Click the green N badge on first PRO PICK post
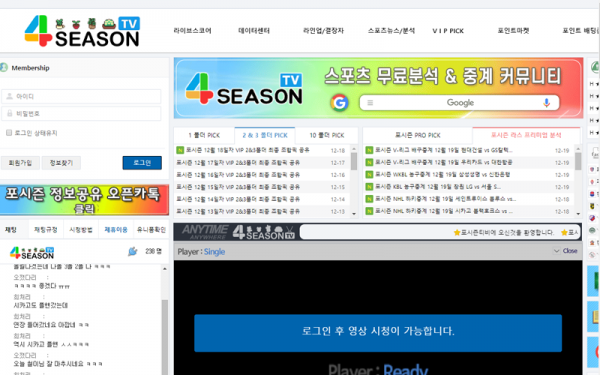600x375 pixels. point(369,150)
